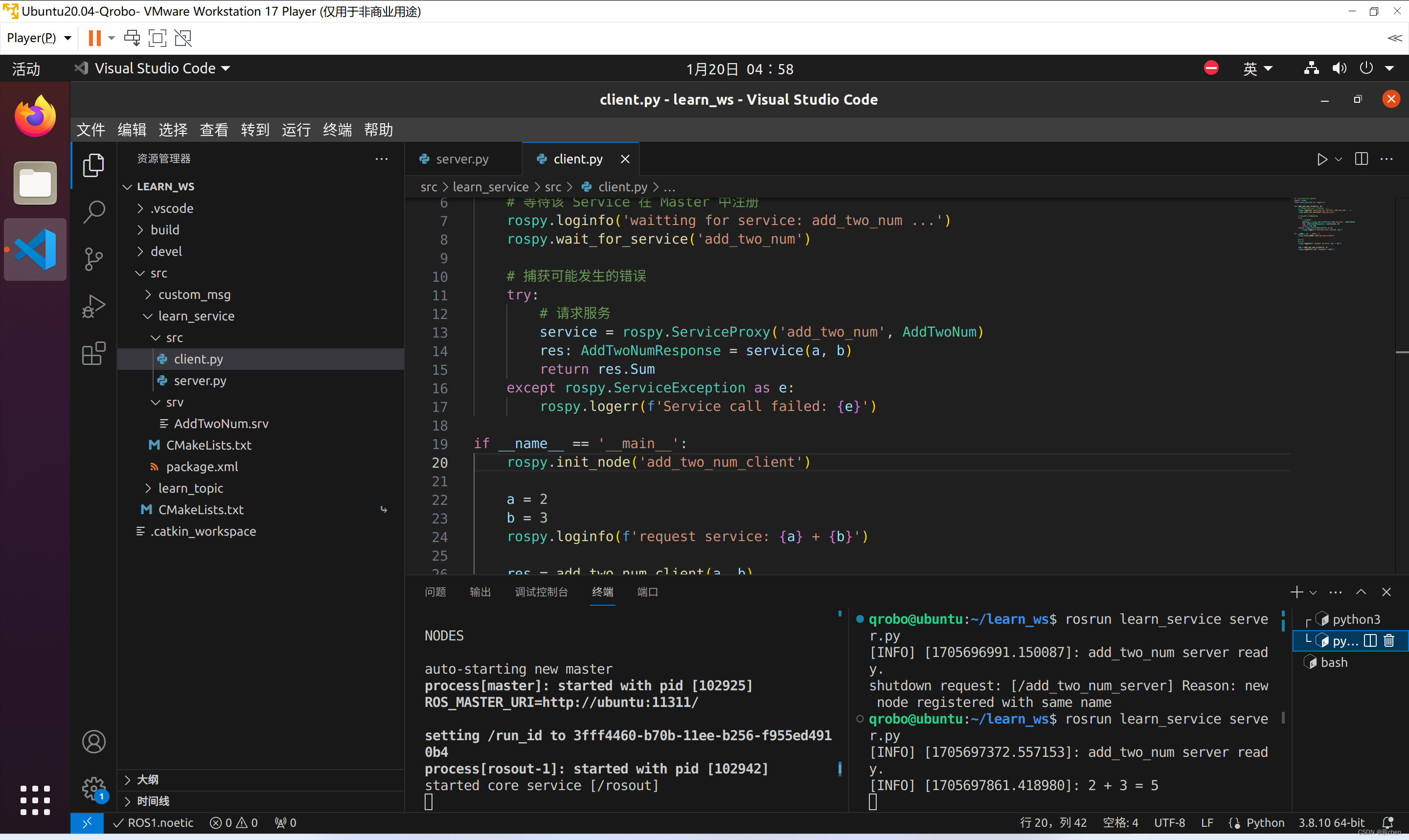Open the Manage gear icon

point(93,788)
